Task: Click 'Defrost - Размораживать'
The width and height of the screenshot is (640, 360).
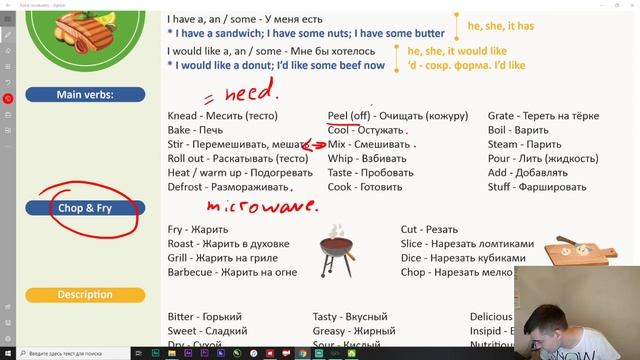Action: click(228, 187)
